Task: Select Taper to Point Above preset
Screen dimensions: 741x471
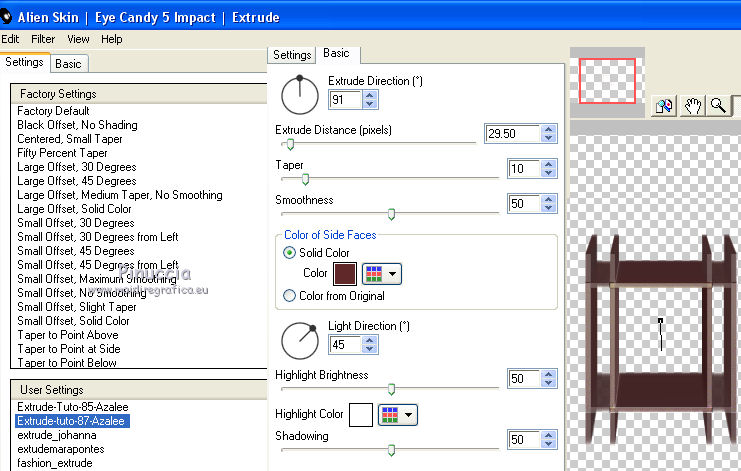Action: click(68, 335)
